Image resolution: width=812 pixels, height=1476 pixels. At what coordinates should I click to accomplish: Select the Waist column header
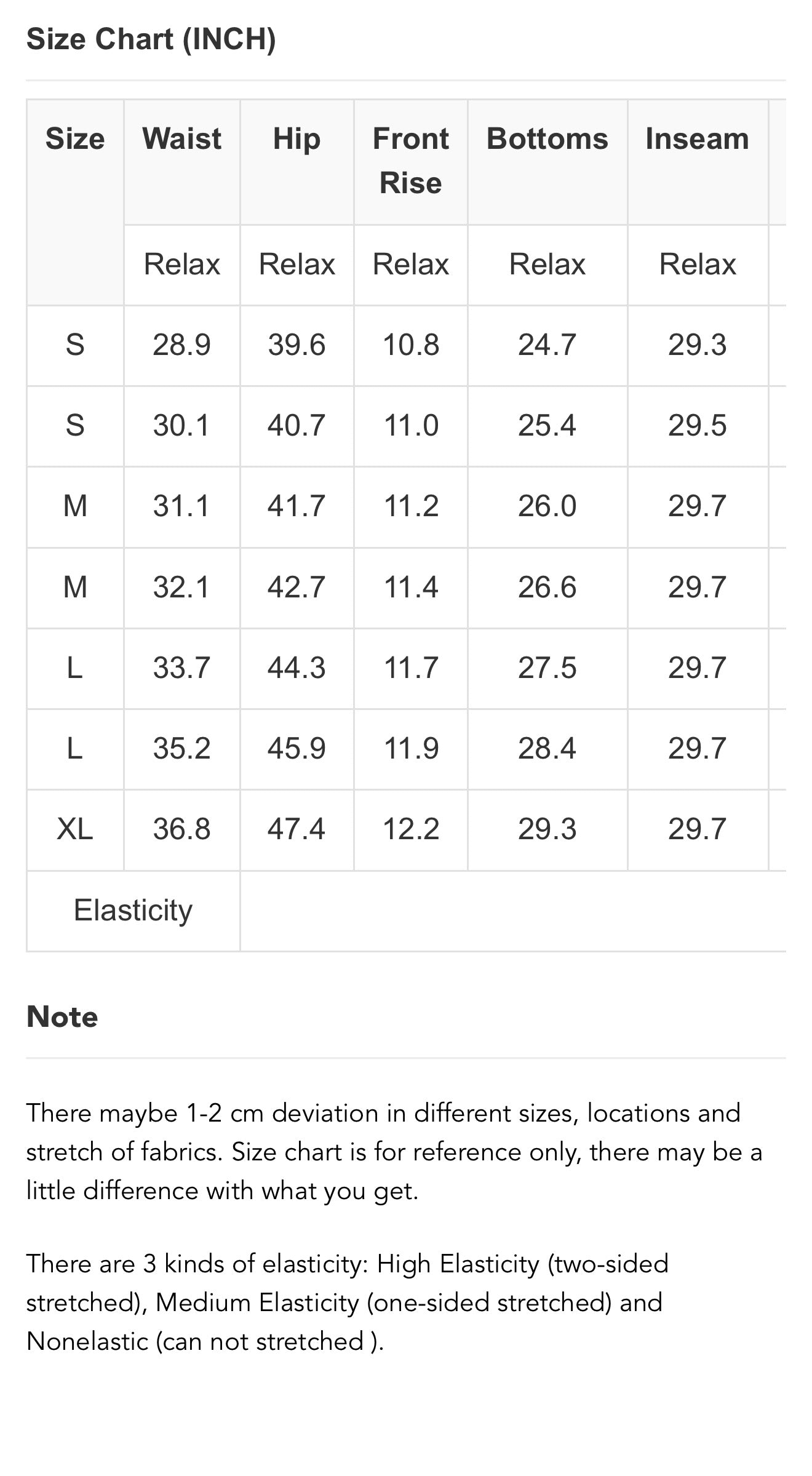(x=181, y=138)
